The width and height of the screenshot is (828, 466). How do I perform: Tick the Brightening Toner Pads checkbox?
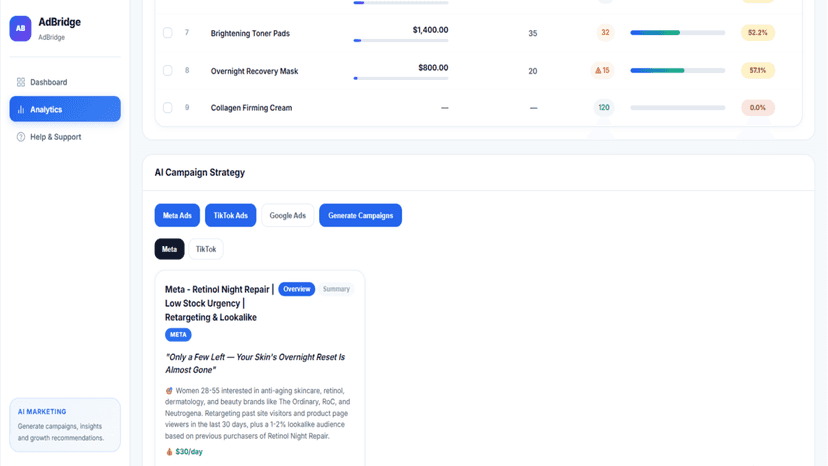pyautogui.click(x=167, y=33)
